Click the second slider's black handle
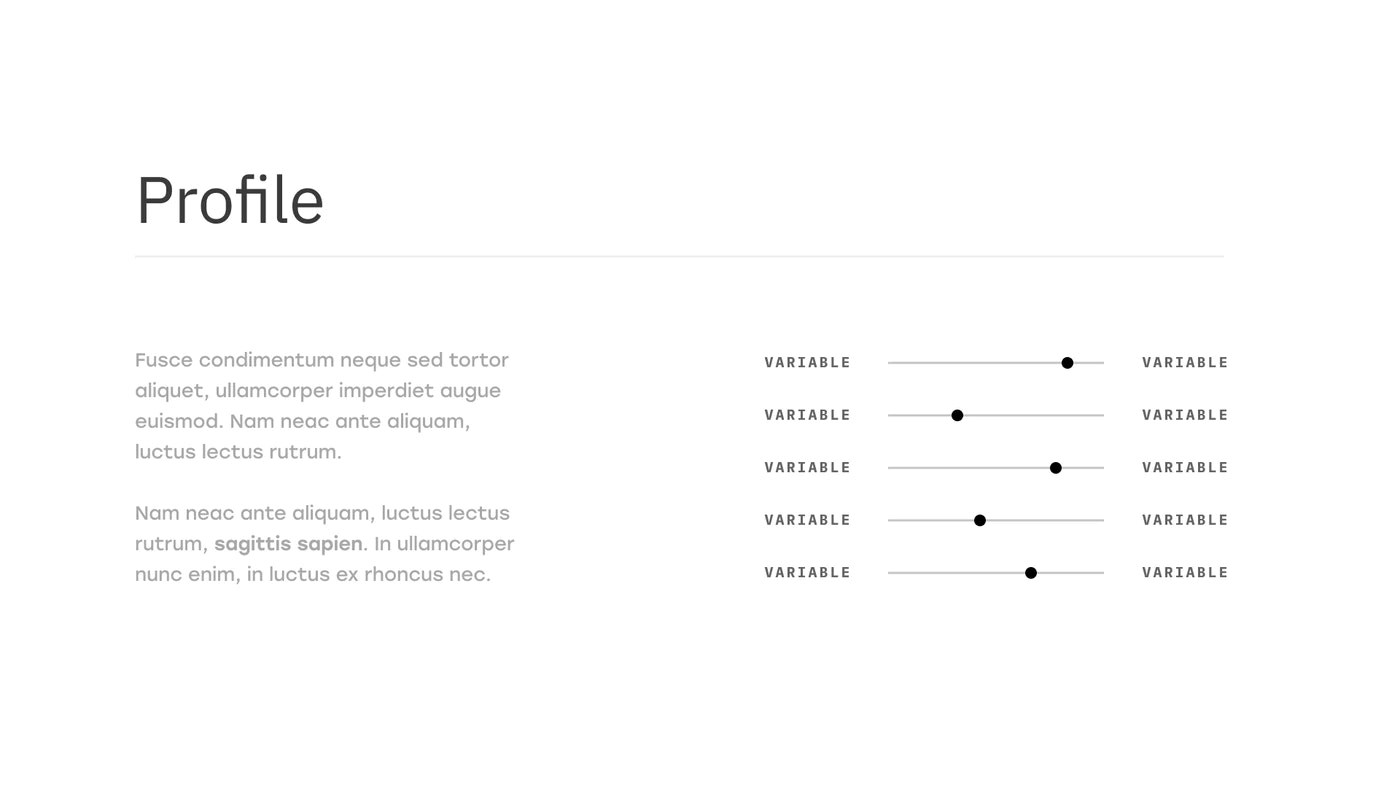This screenshot has height=788, width=1400. point(957,415)
